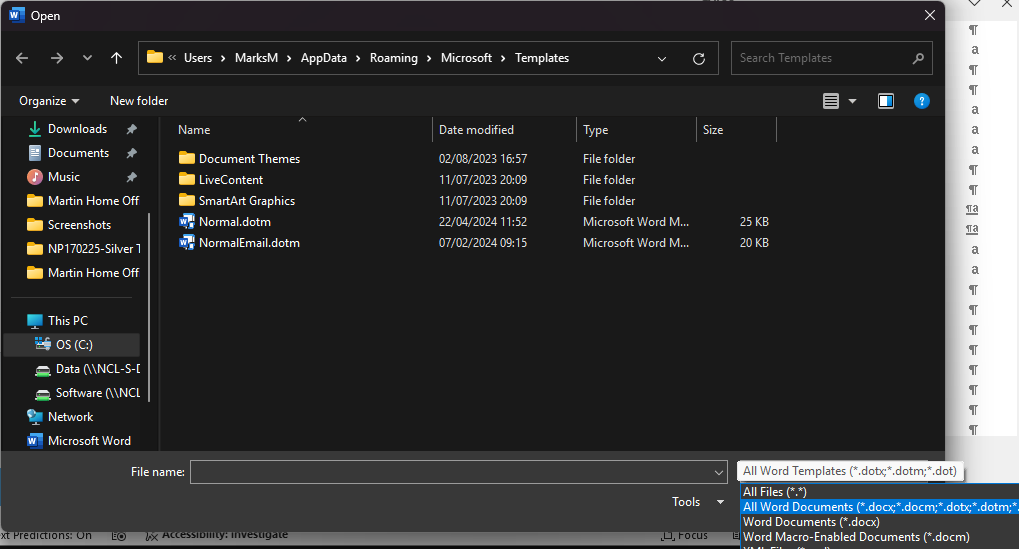Create a New folder

(x=139, y=101)
